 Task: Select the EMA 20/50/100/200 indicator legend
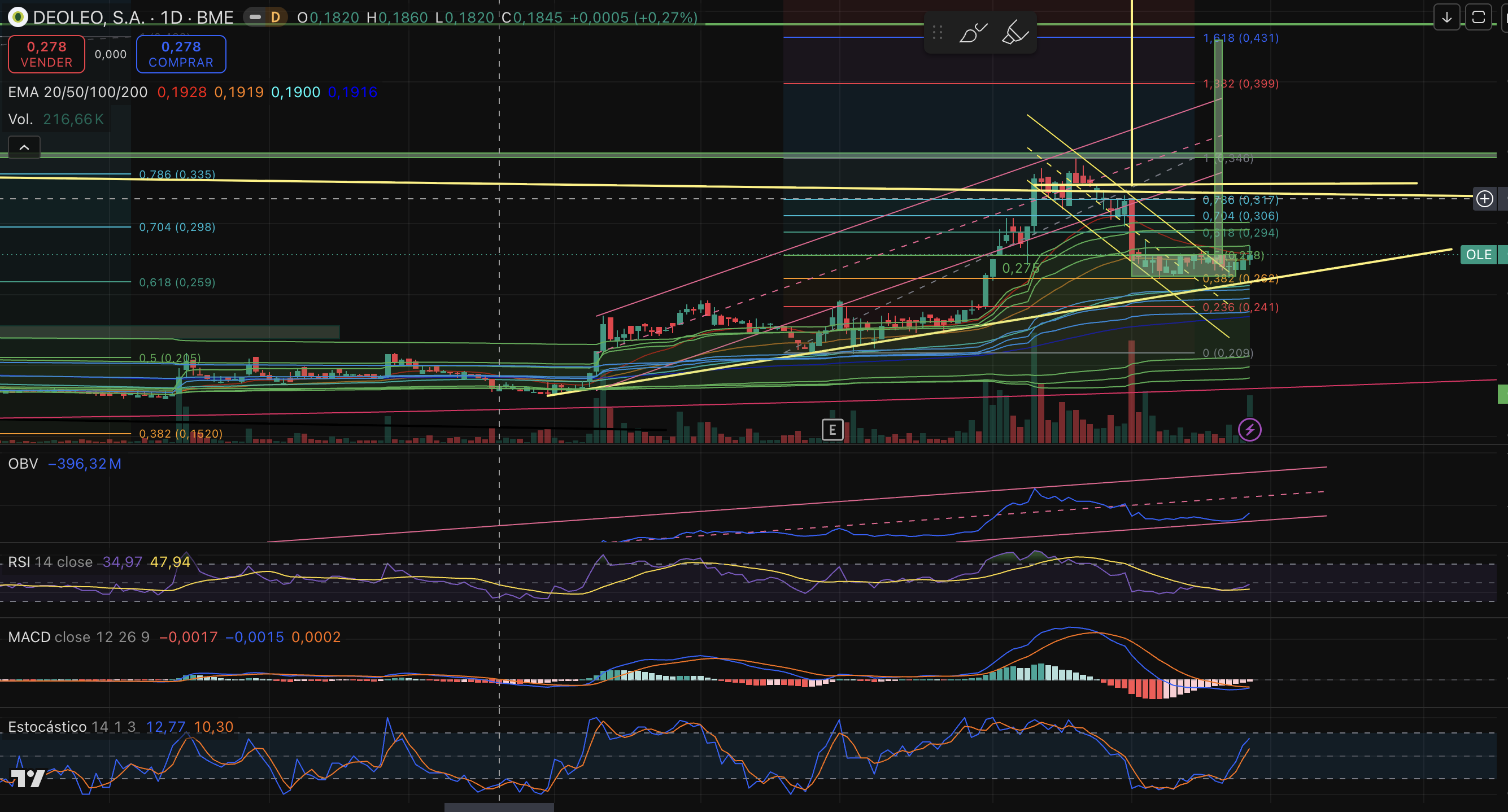78,93
